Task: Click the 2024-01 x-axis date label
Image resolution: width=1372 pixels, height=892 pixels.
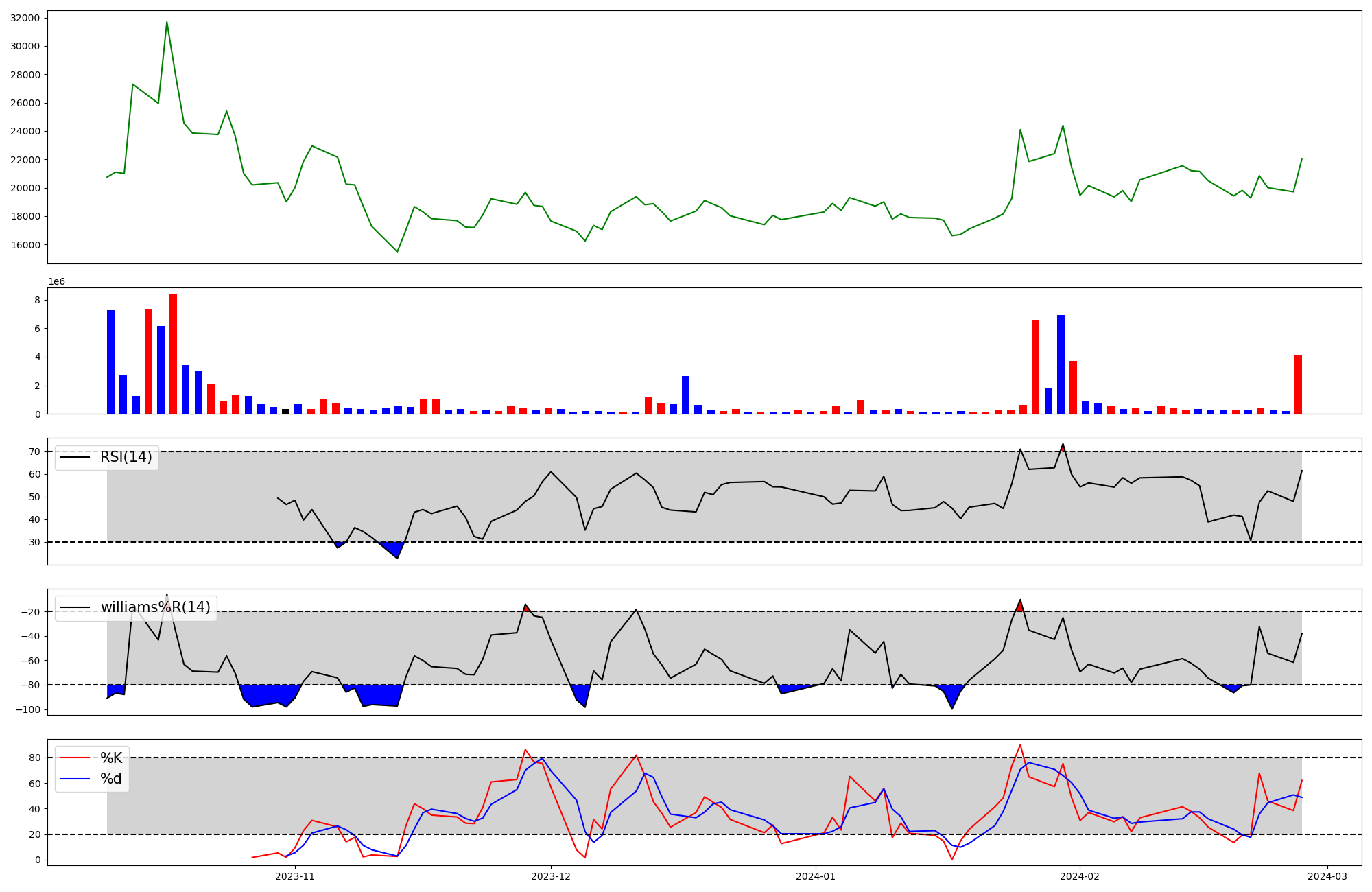Action: (815, 876)
